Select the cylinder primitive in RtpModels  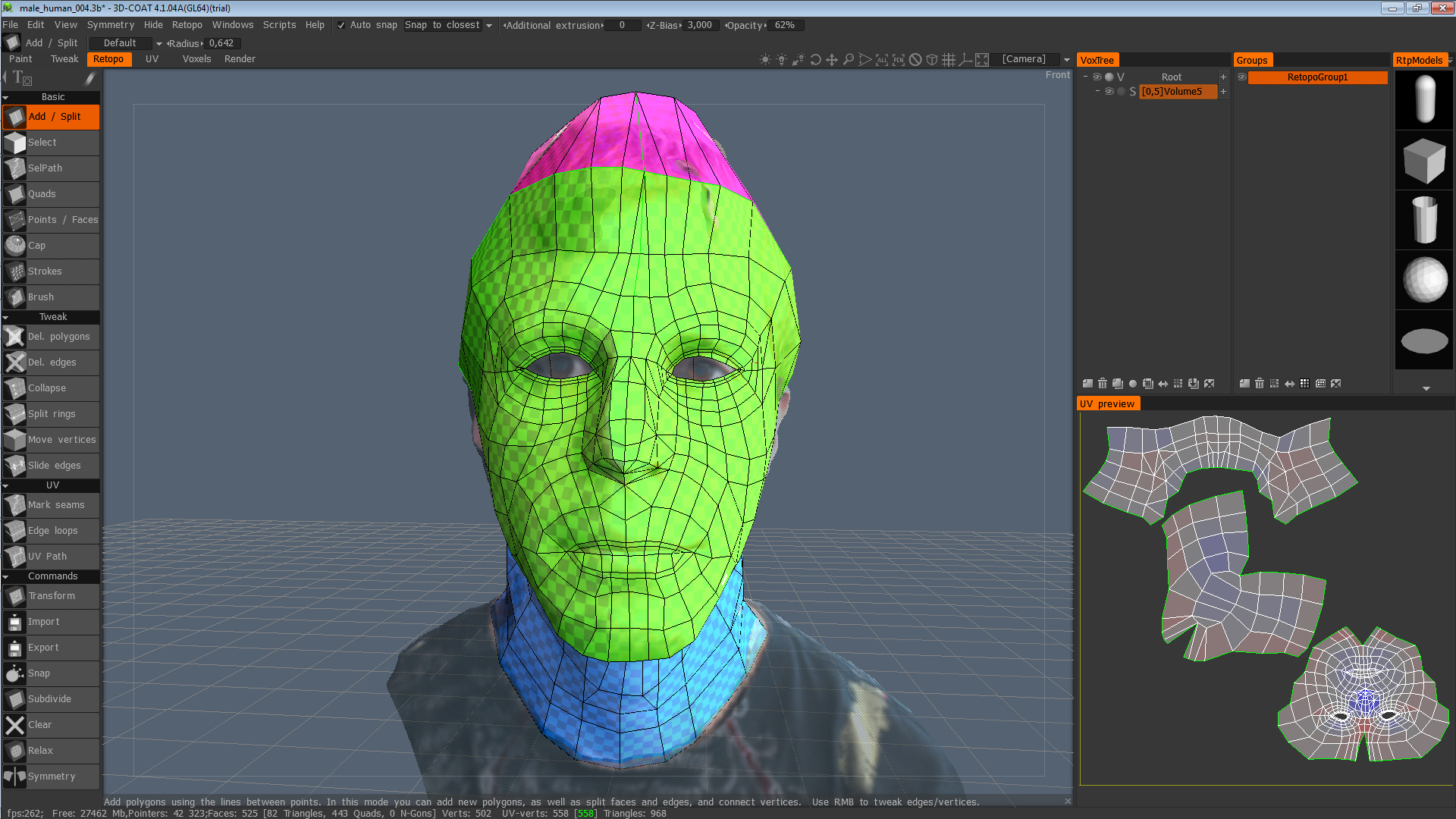(1423, 219)
